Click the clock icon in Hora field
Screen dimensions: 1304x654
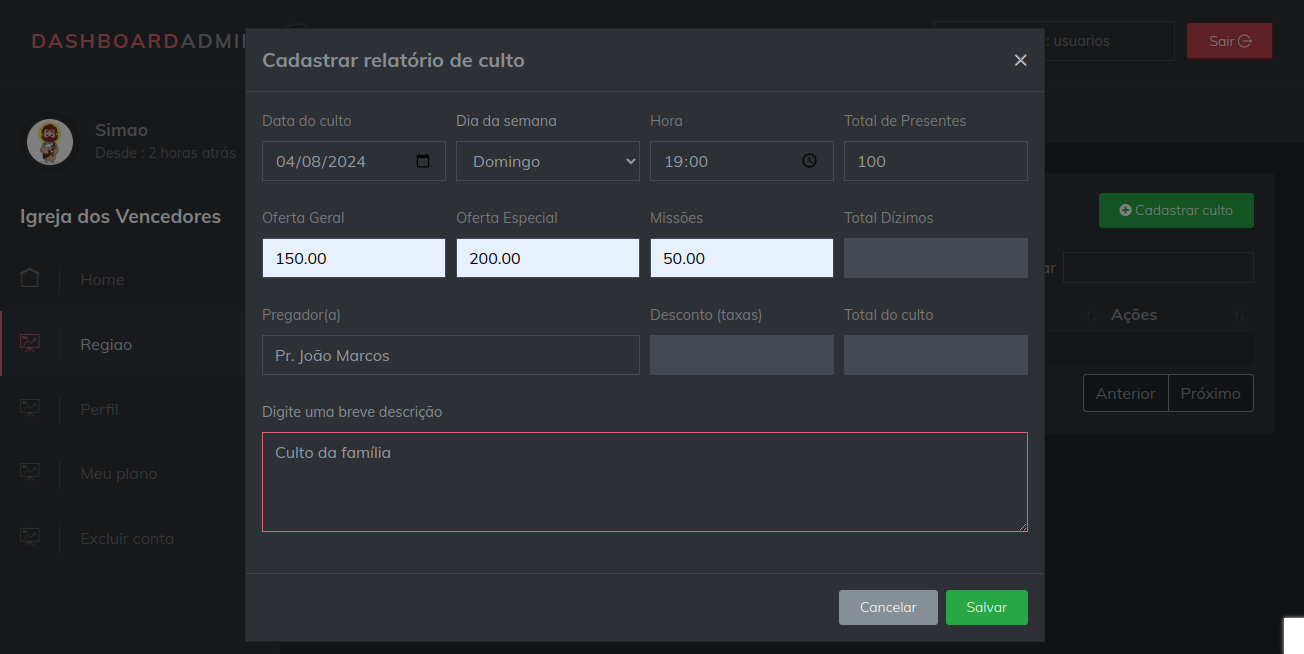[x=809, y=161]
